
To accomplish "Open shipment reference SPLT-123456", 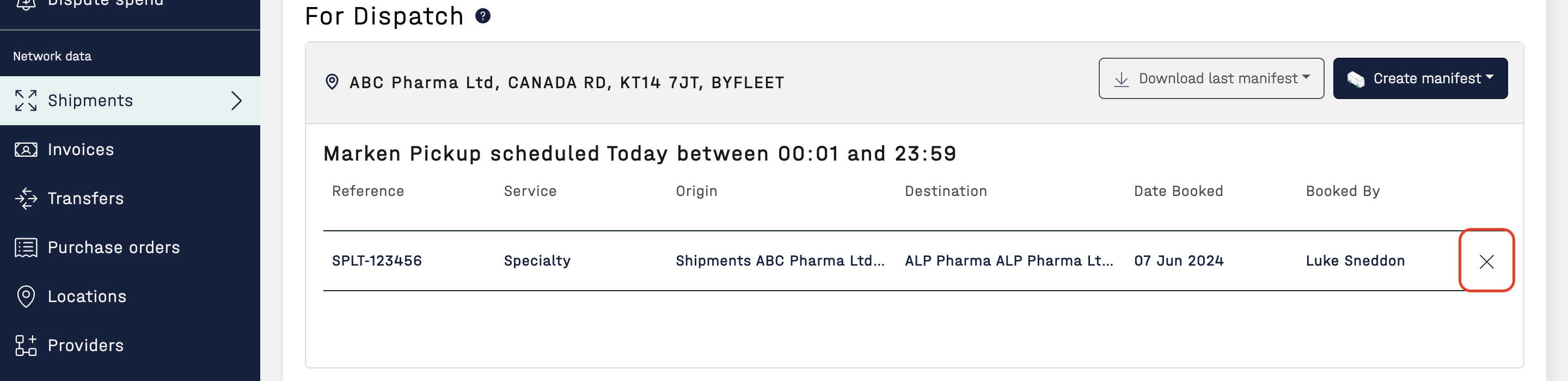I will click(x=376, y=261).
